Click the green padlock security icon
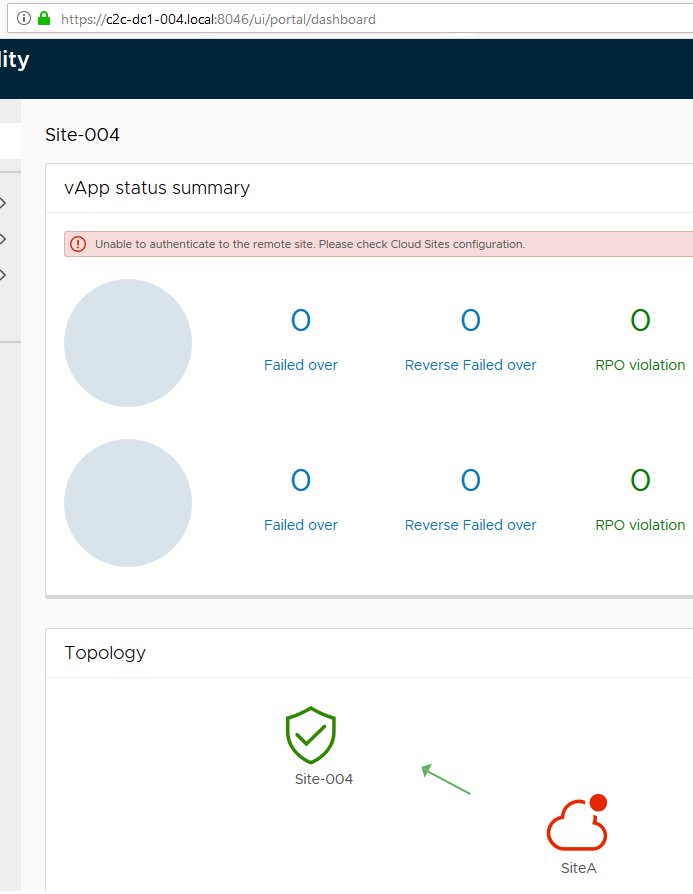 44,19
